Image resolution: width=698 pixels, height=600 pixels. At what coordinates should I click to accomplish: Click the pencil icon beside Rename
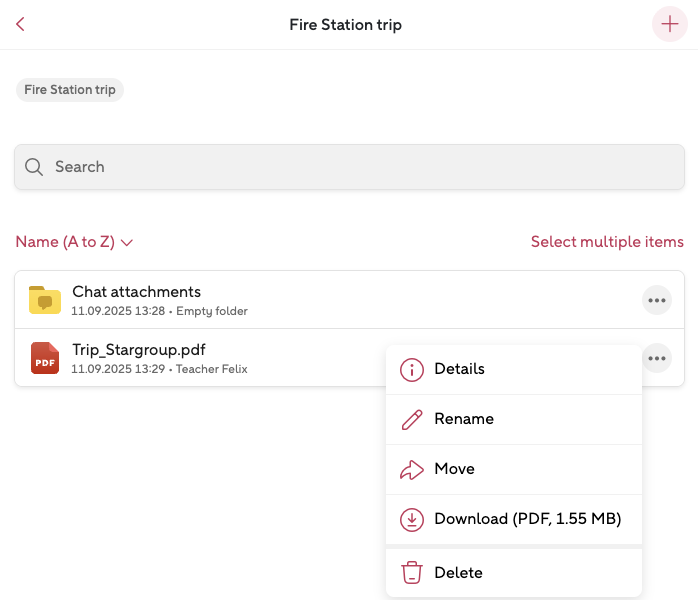click(x=411, y=419)
